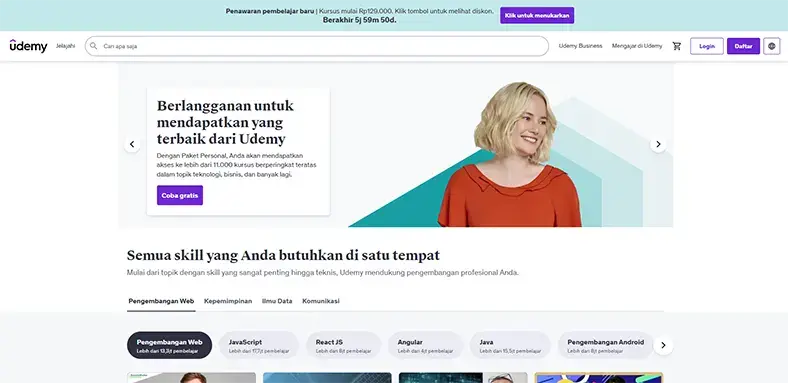Select the Angular topic chip
Image resolution: width=788 pixels, height=383 pixels.
pyautogui.click(x=425, y=345)
